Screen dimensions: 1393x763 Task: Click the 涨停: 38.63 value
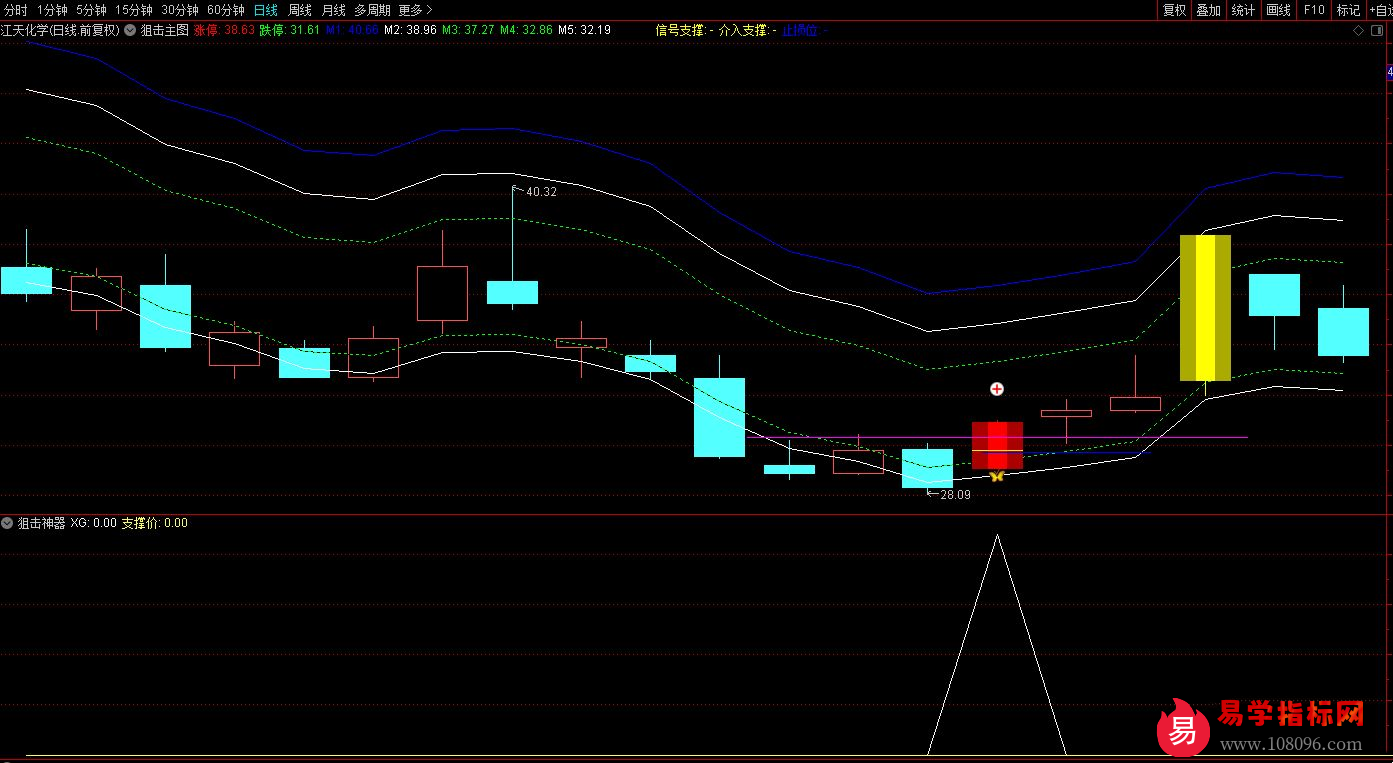[x=224, y=30]
